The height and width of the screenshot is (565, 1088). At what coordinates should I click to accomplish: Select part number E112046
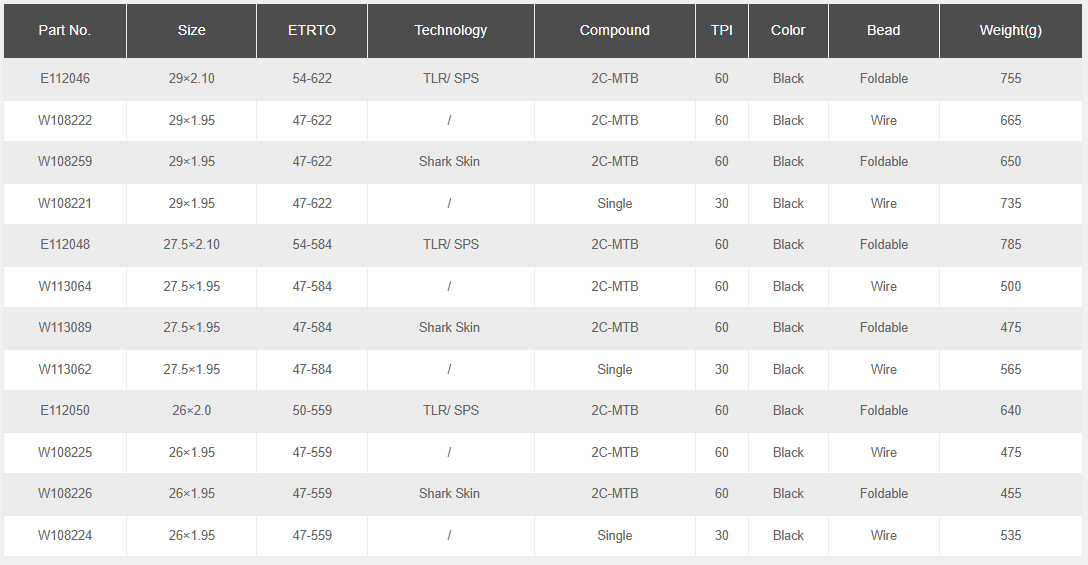point(65,78)
